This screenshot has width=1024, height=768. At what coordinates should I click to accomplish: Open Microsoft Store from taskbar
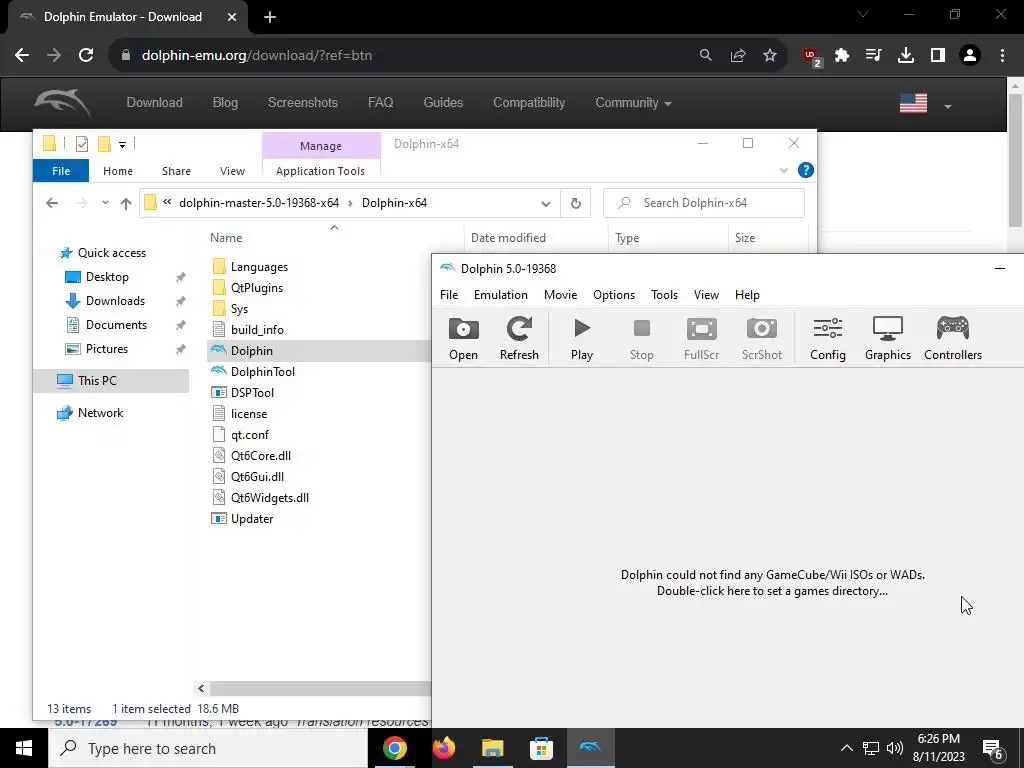(541, 748)
